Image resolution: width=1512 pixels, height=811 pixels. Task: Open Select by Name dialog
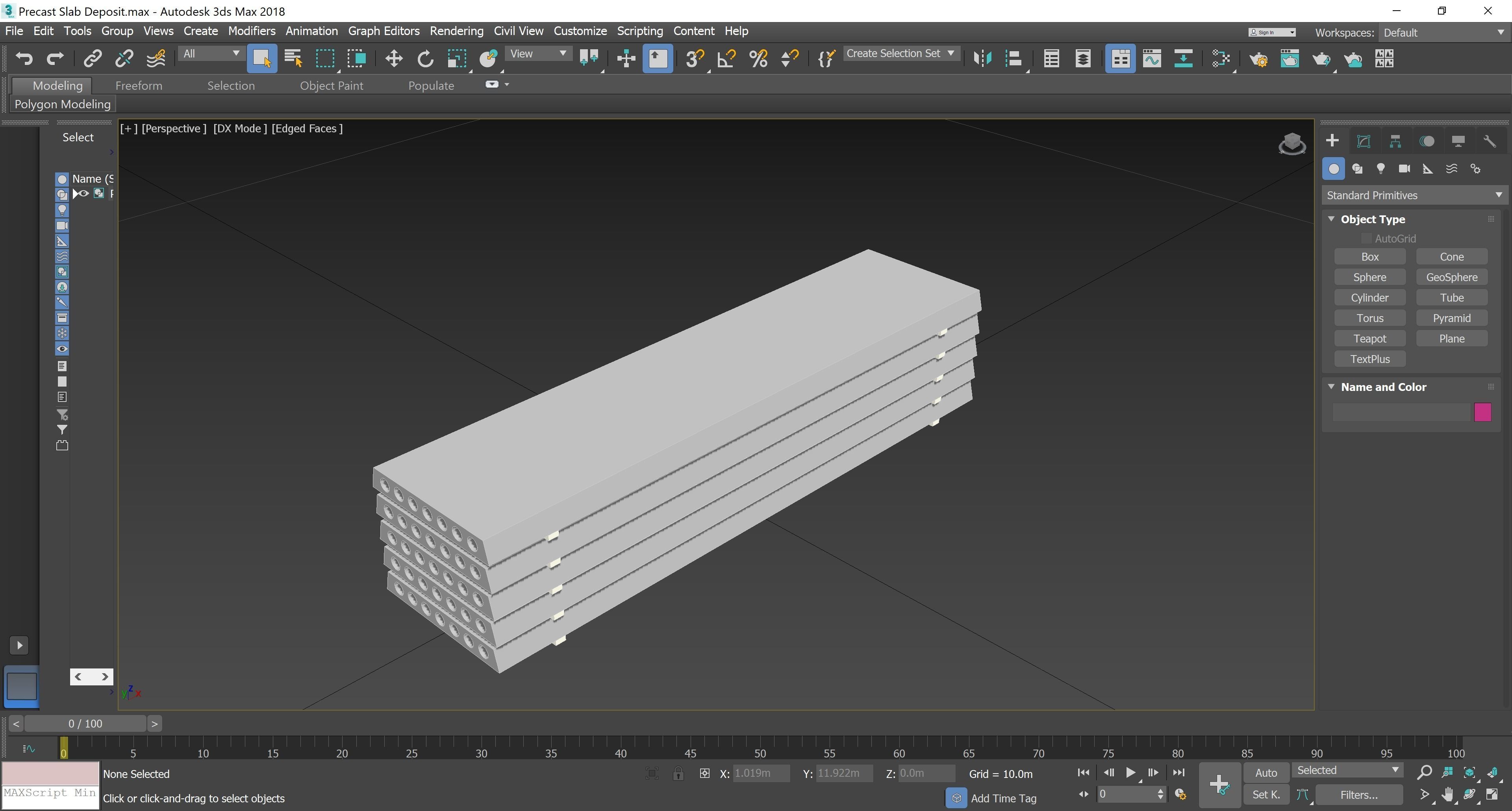(293, 58)
